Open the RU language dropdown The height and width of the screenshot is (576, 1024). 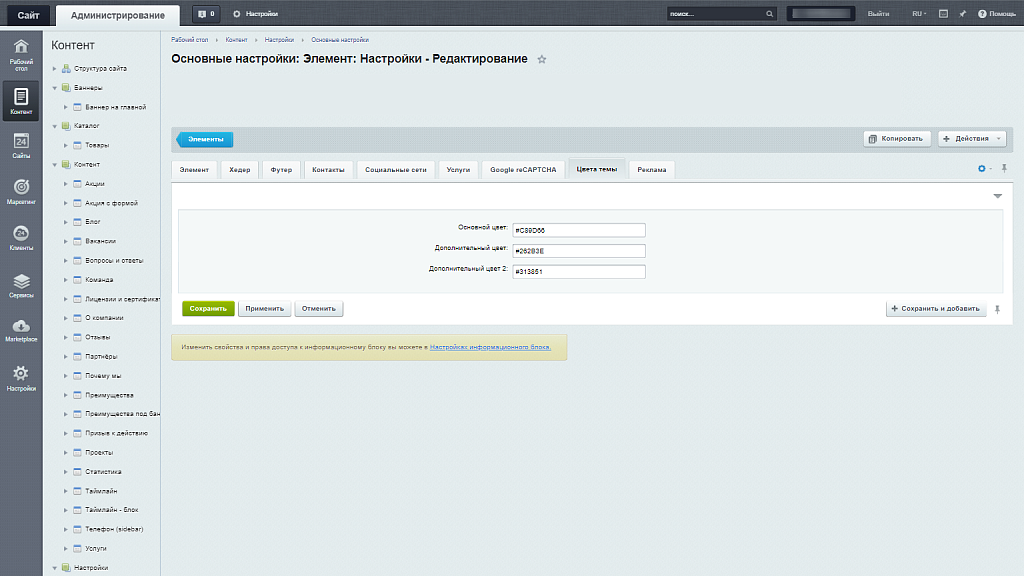[918, 14]
